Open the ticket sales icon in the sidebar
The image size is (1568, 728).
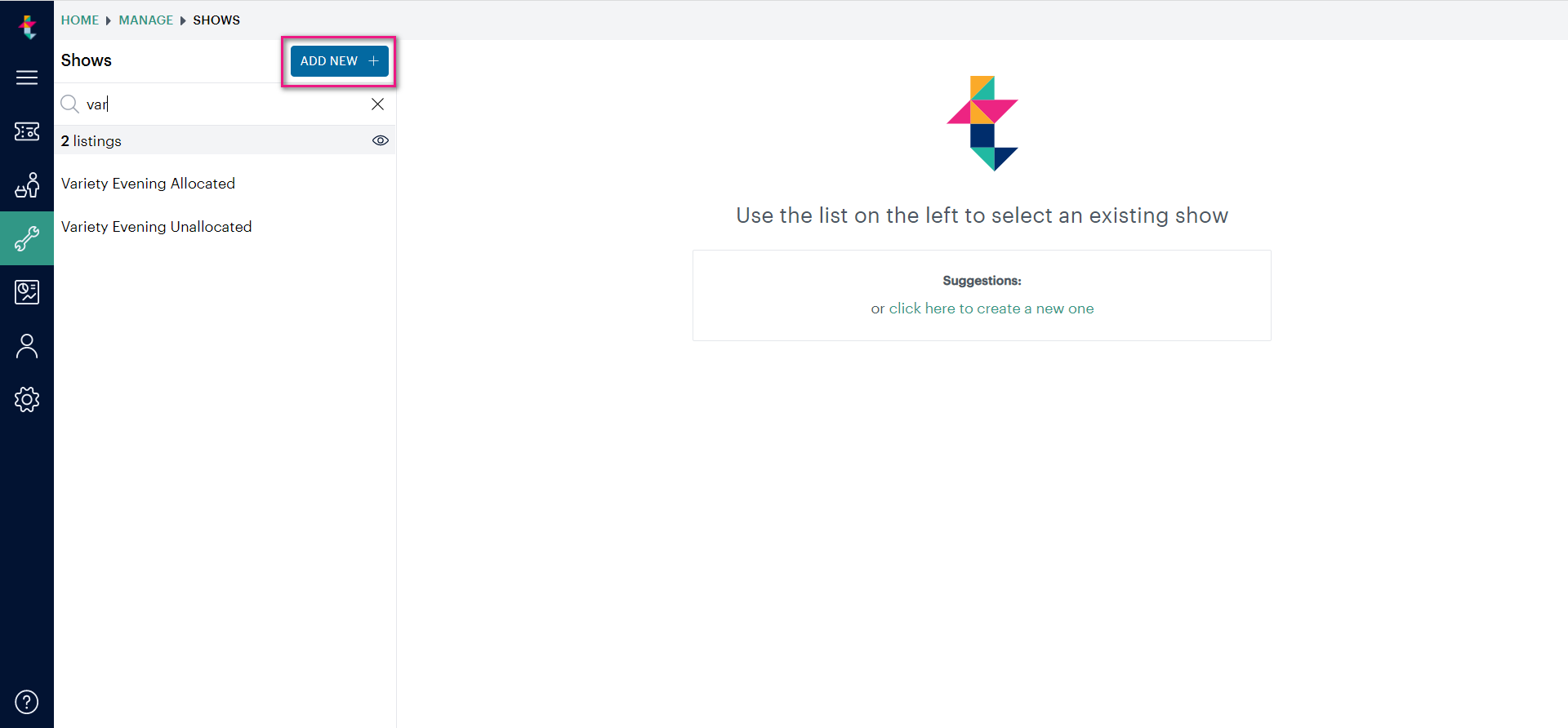pos(27,131)
